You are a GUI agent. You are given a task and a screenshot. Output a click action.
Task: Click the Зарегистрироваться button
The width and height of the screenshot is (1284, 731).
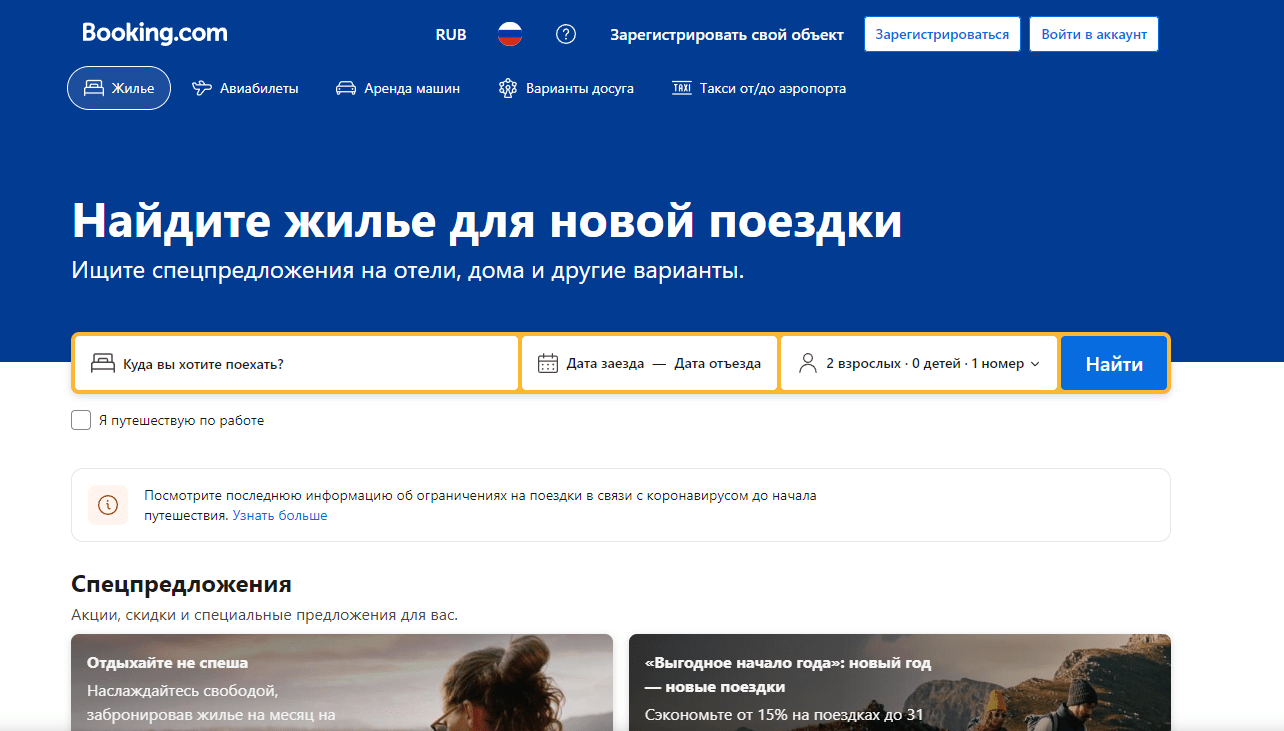(x=942, y=34)
